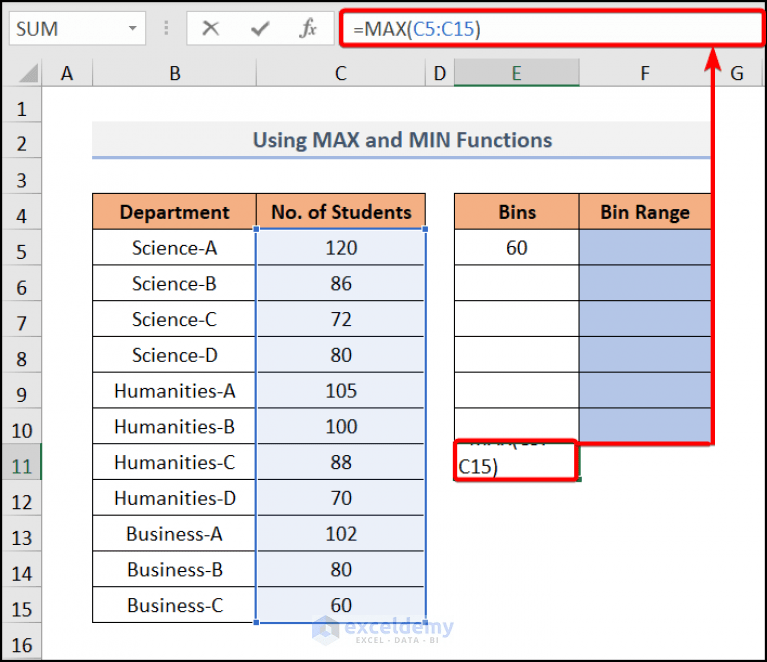Viewport: 767px width, 662px height.
Task: Select column F header
Action: click(x=645, y=73)
